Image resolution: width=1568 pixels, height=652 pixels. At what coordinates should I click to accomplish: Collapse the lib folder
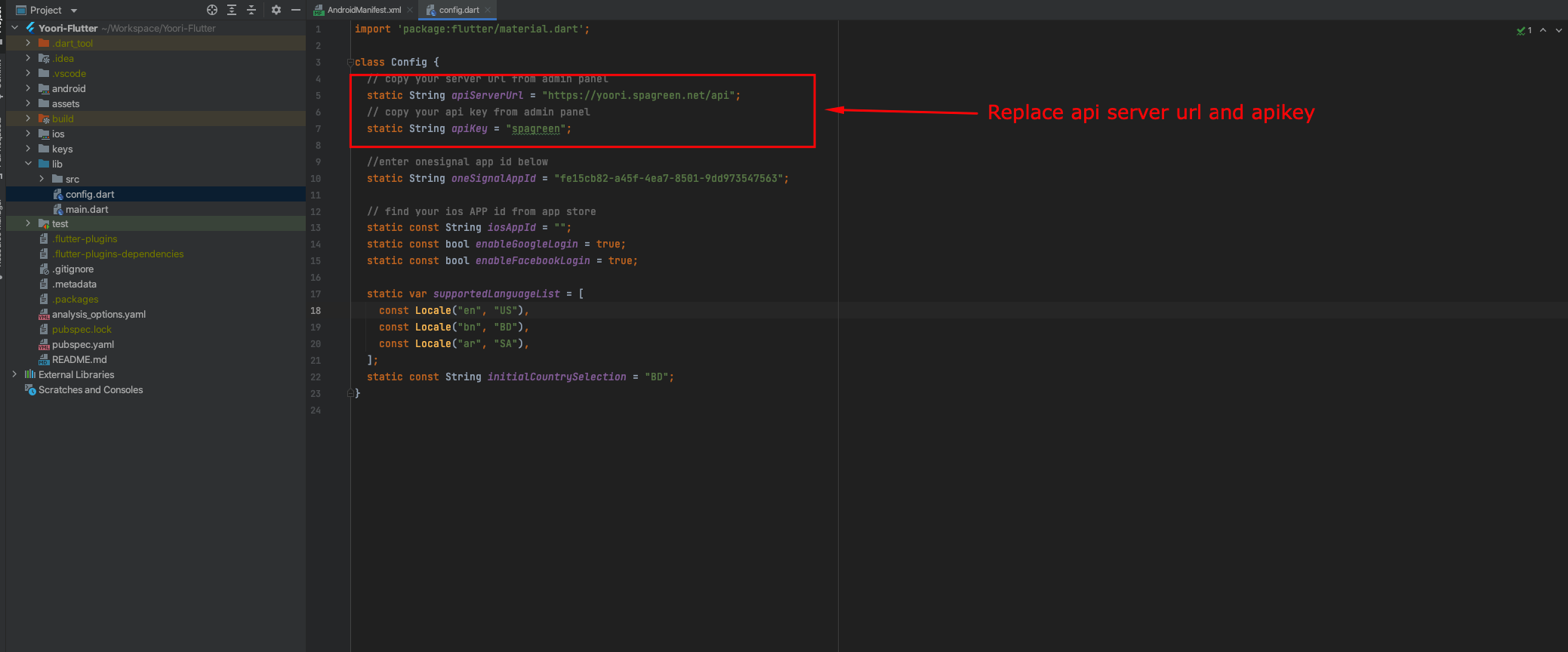coord(28,164)
